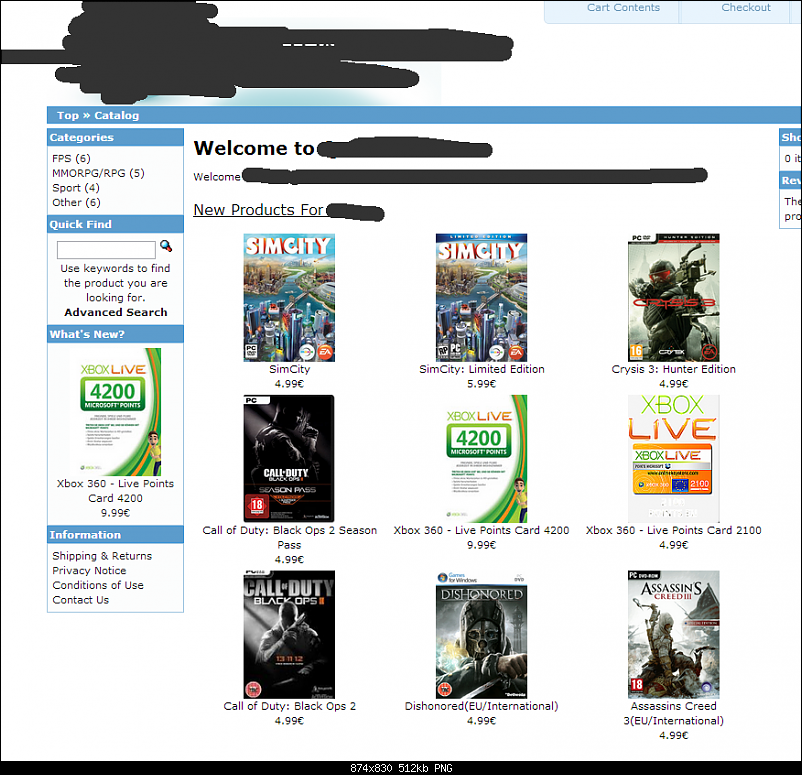Open sidebar Xbox 360 - Live Points Card 4200 link

(x=116, y=491)
